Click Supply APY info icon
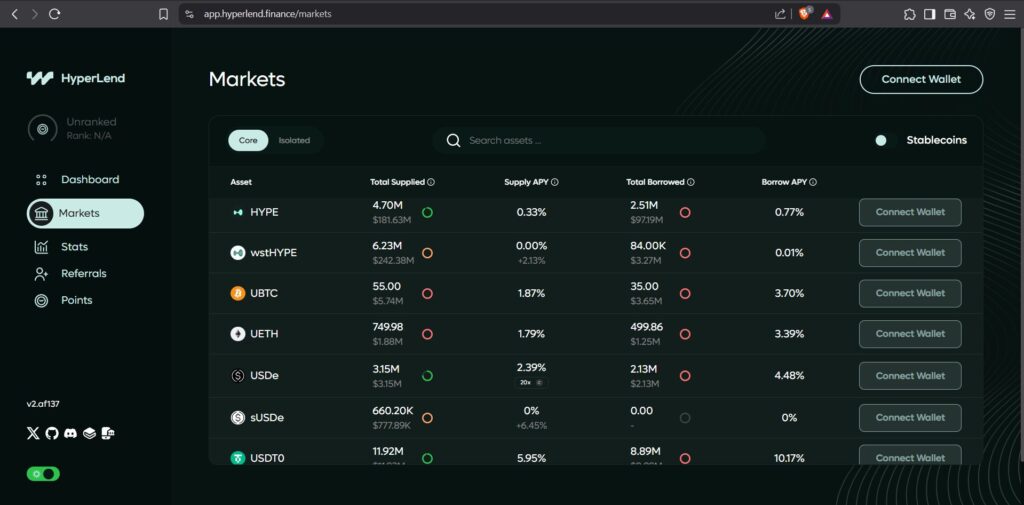The image size is (1024, 505). (554, 182)
